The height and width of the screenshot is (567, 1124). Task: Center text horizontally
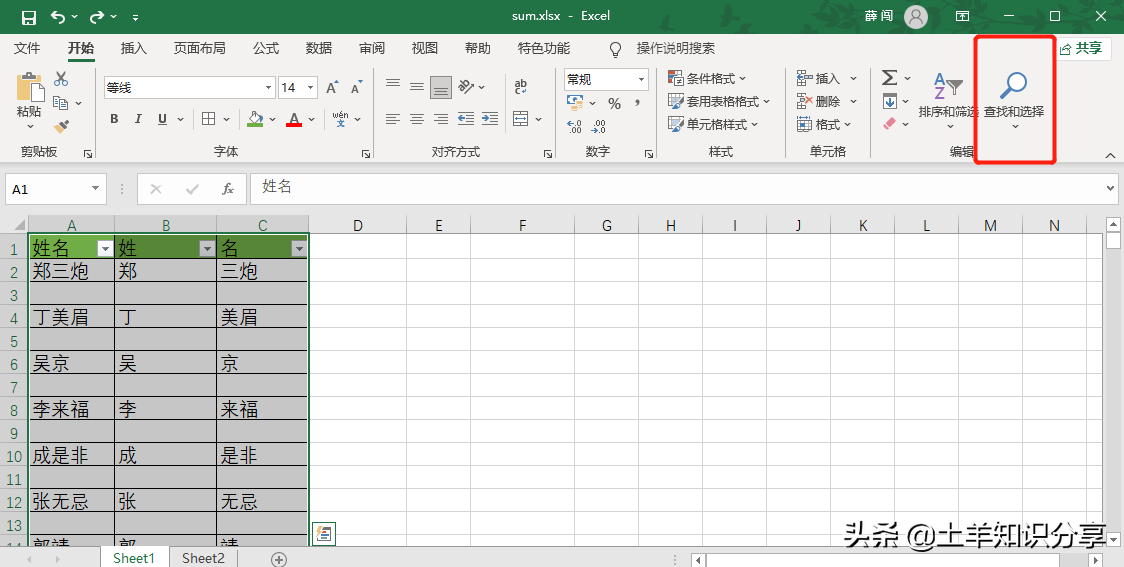tap(417, 119)
